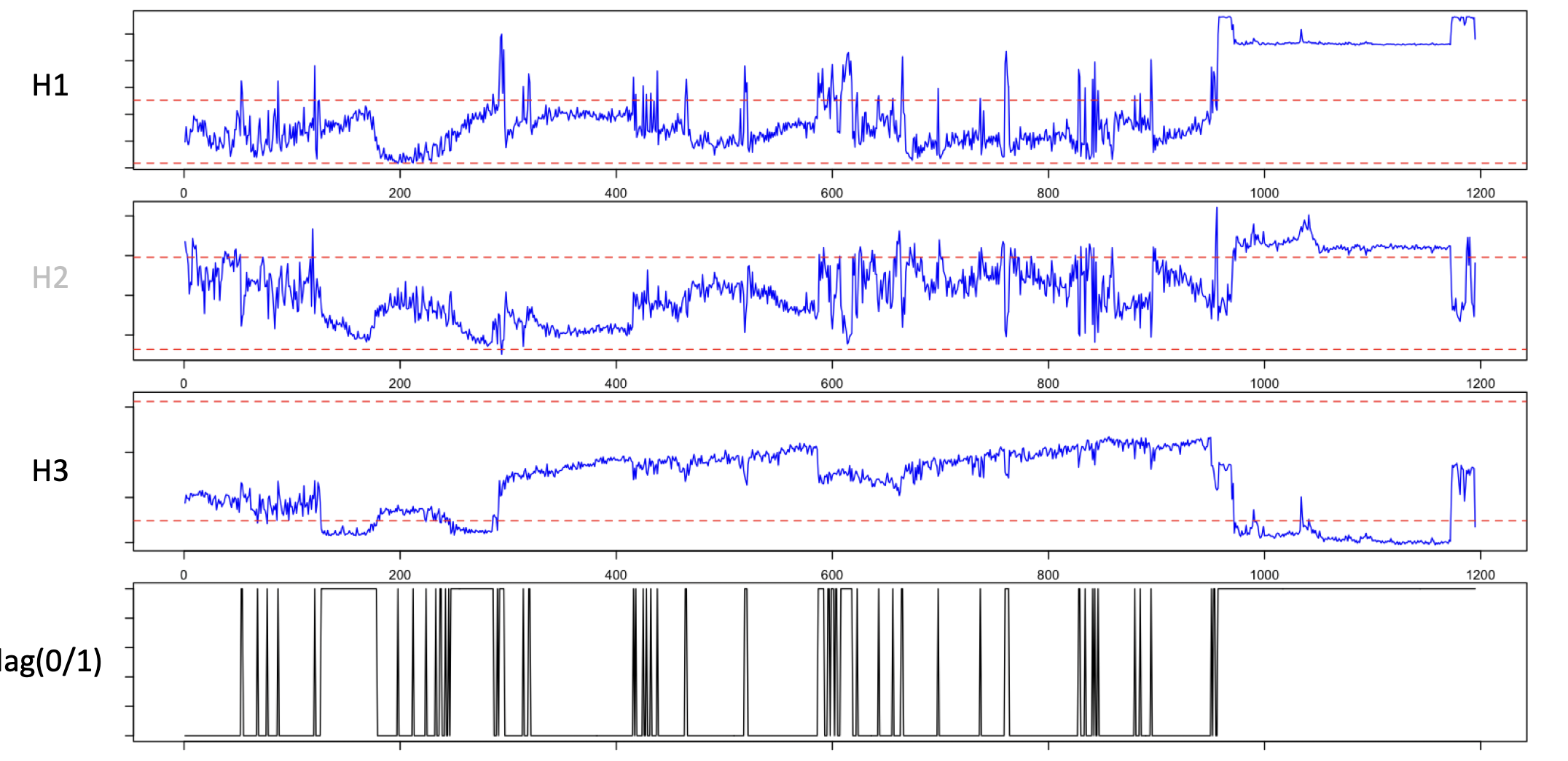Viewport: 1568px width, 761px height.
Task: Click the flag(0/1) panel label
Action: [x=50, y=661]
